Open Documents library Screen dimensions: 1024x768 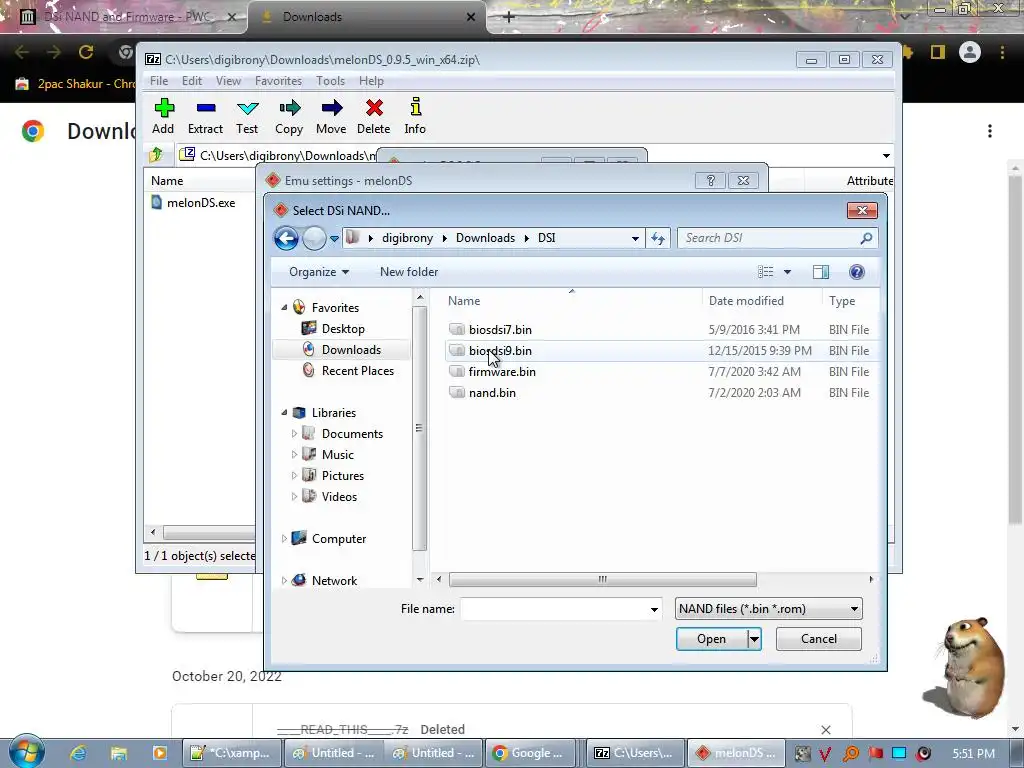(352, 434)
